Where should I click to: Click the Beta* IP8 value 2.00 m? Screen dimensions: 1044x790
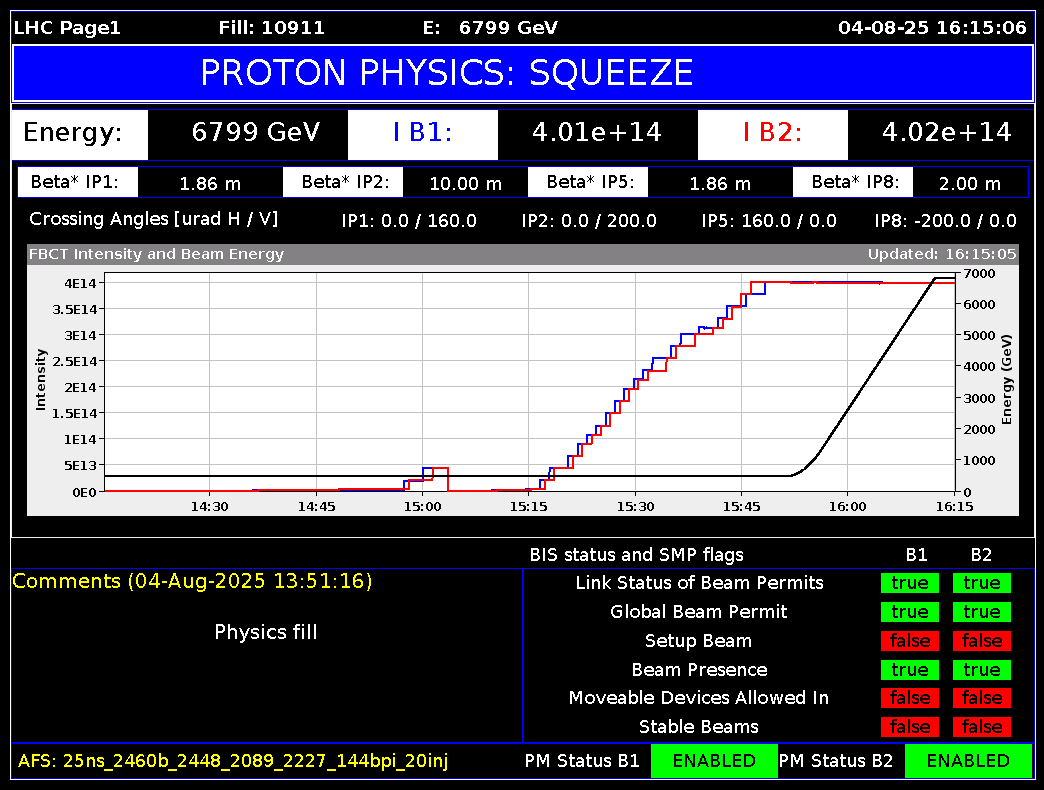[969, 184]
